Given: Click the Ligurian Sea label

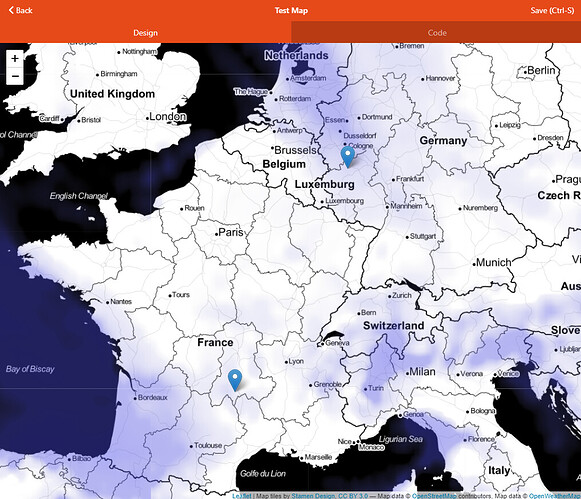Looking at the screenshot, I should [x=401, y=439].
